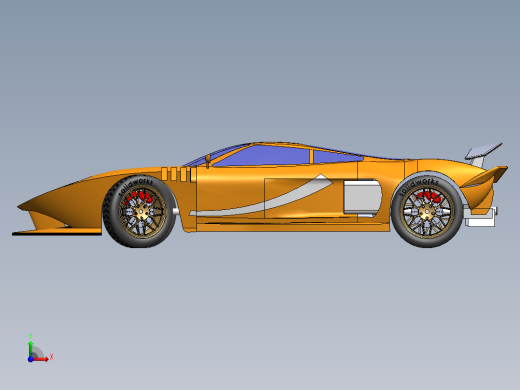Select the black front splitter edge

57,234
